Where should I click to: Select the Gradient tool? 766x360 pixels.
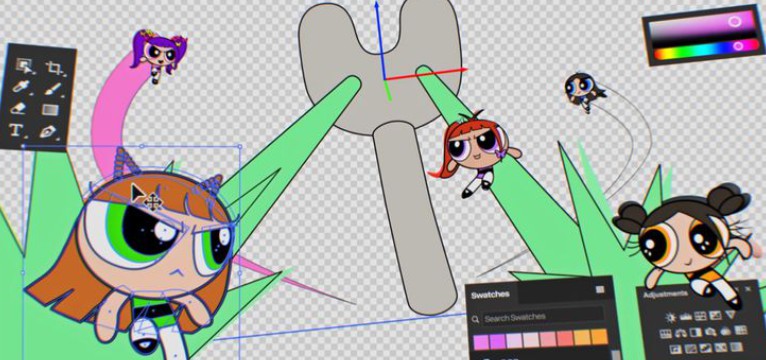click(50, 110)
